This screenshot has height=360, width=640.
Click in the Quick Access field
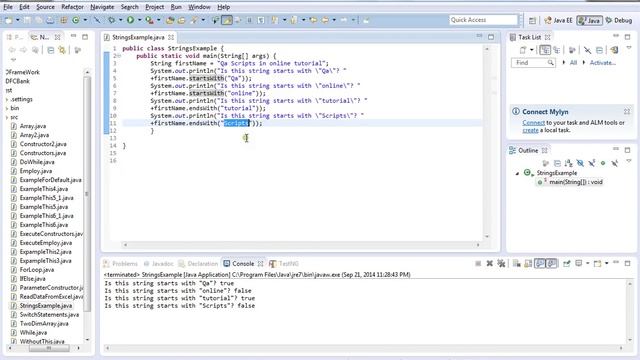(x=483, y=20)
